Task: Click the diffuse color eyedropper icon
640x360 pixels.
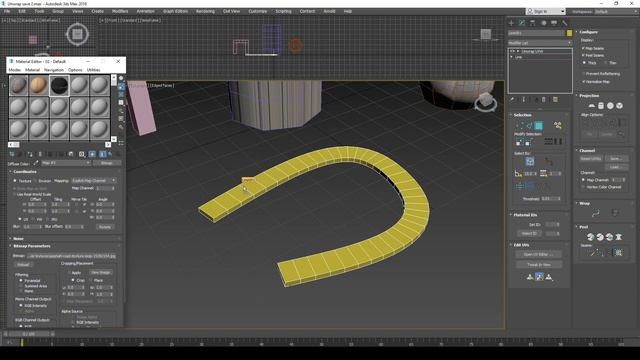Action: pos(36,163)
